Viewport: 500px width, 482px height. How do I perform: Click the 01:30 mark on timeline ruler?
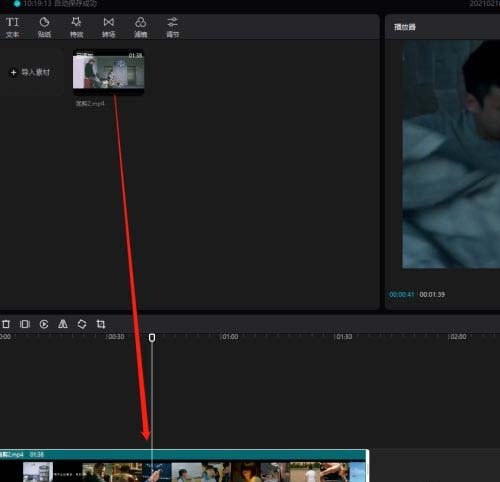344,337
